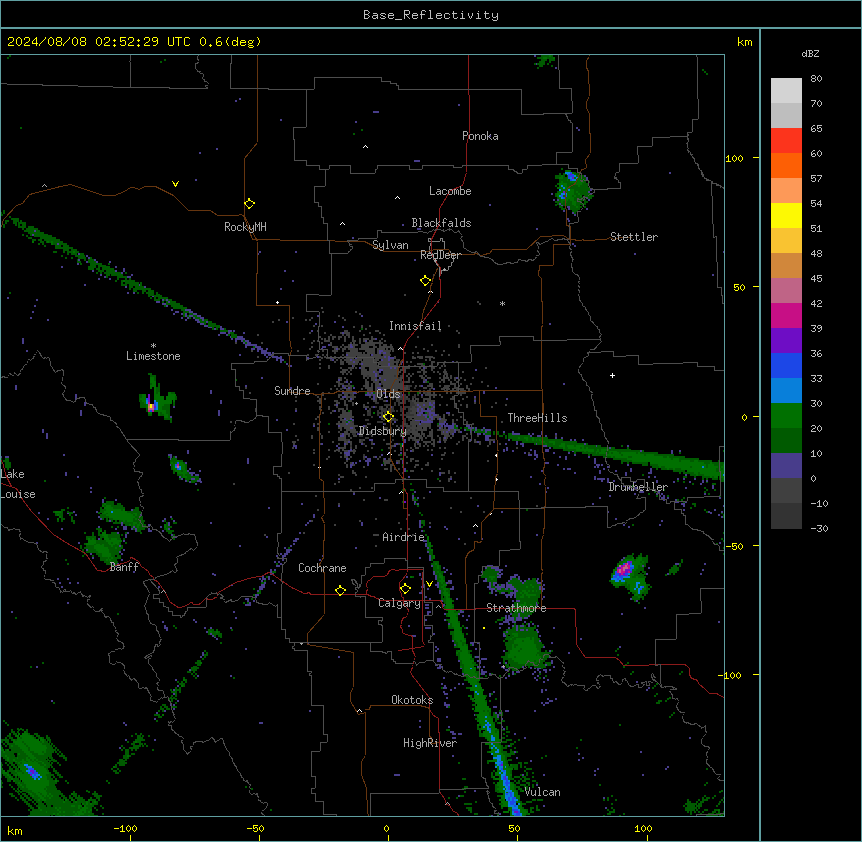Click the yellow diamond marker south of RedDeer
This screenshot has height=842, width=862.
[x=426, y=281]
